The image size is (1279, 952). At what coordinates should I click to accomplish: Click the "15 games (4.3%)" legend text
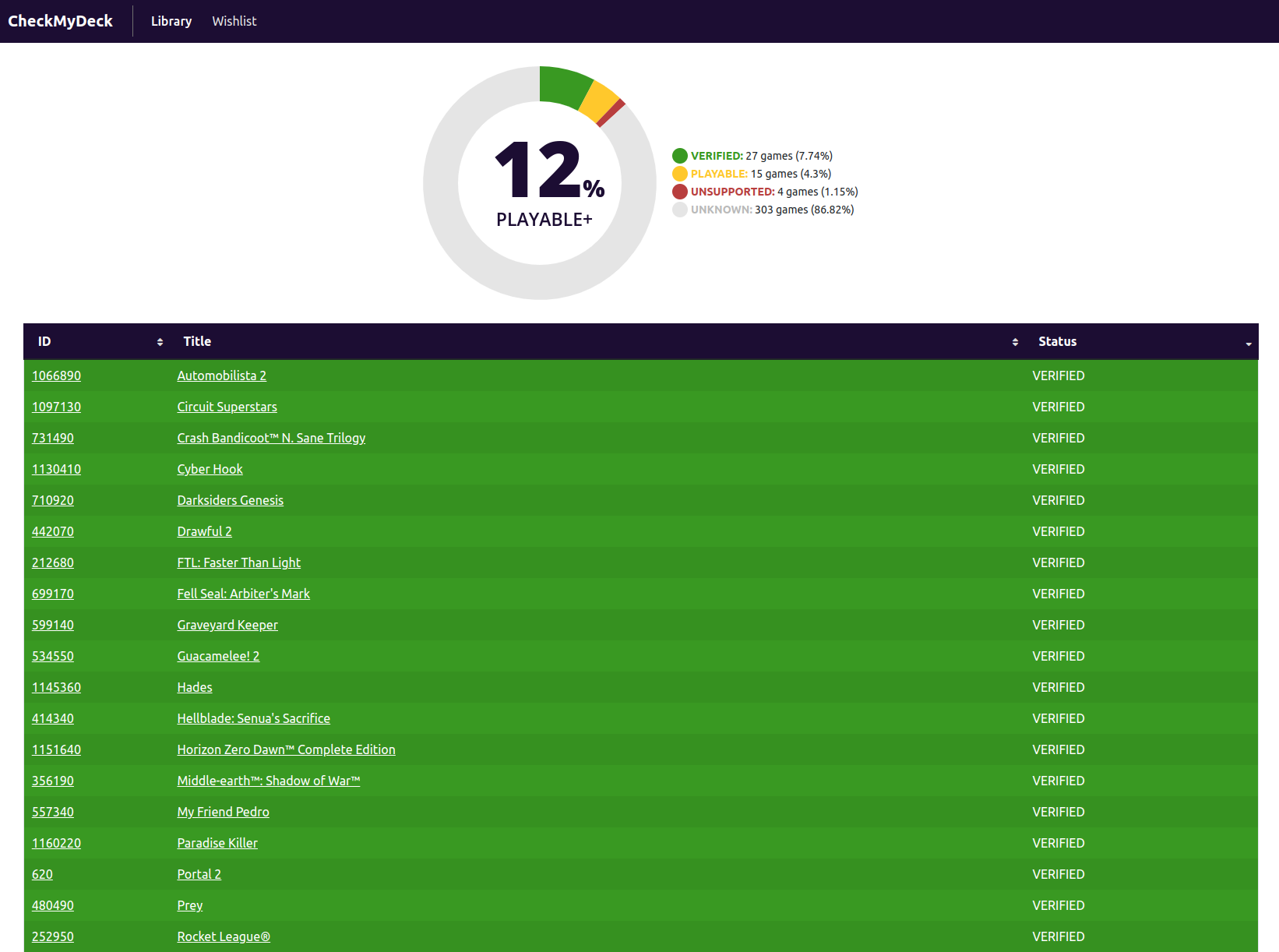(x=791, y=174)
